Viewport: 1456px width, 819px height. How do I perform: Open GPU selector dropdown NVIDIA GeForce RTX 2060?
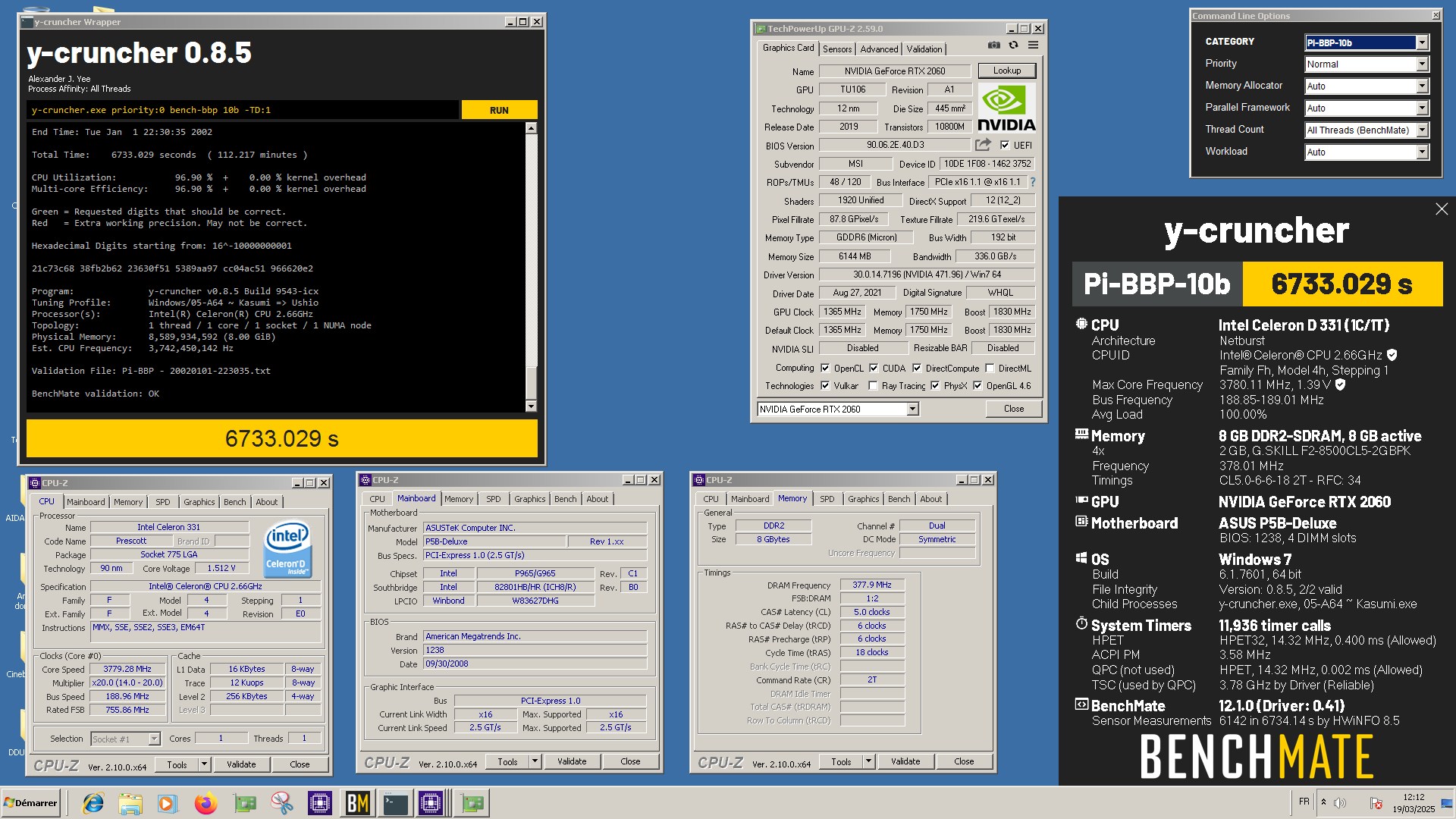tap(838, 409)
